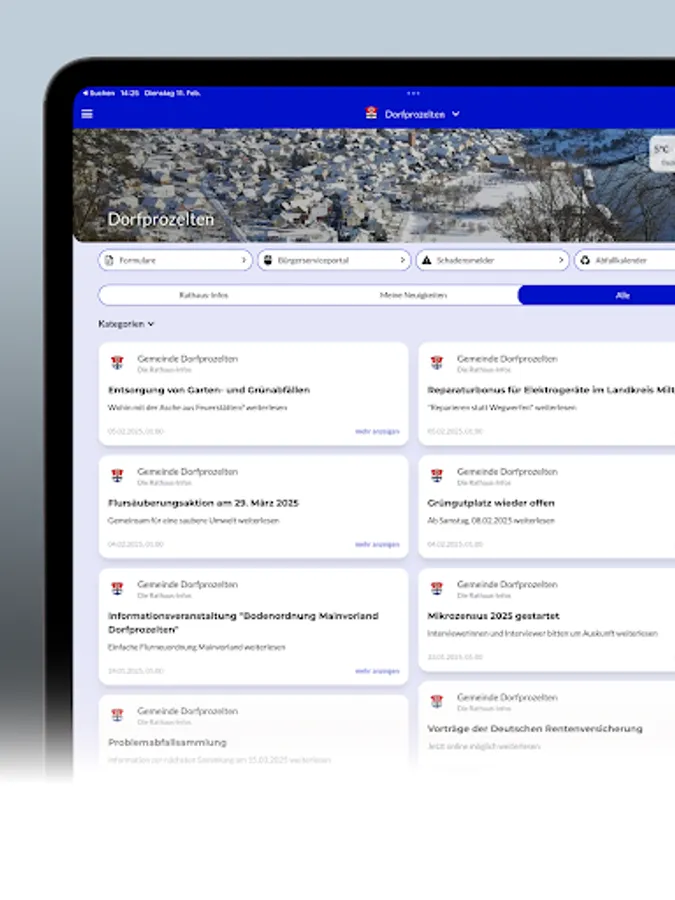Screen dimensions: 675x900
Task: Click the chevron on Schadensmelder button
Action: point(561,260)
